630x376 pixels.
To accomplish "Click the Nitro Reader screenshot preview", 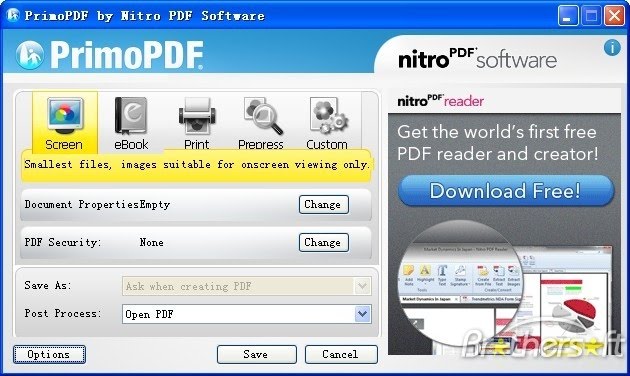I will [506, 287].
